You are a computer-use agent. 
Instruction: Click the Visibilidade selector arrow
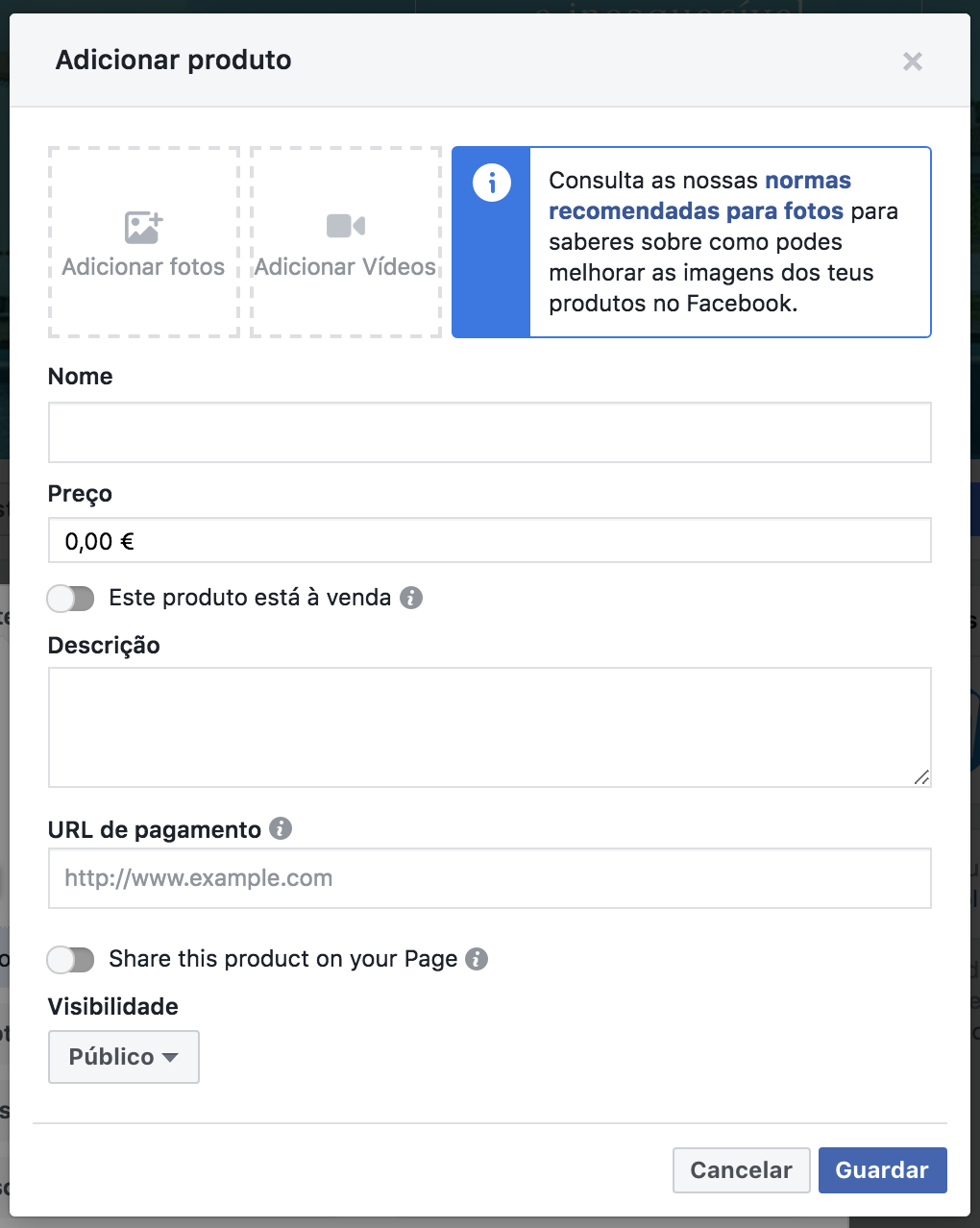pyautogui.click(x=172, y=1057)
